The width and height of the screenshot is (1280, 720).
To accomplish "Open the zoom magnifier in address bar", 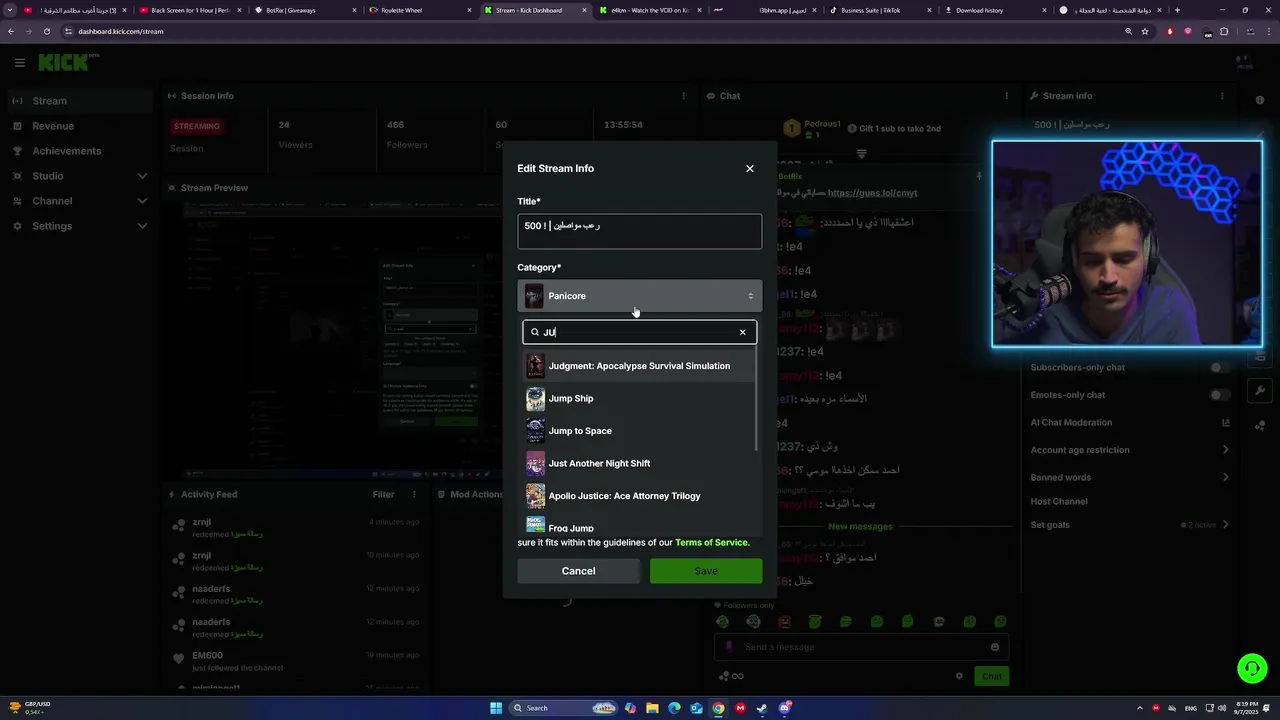I will (x=1128, y=31).
